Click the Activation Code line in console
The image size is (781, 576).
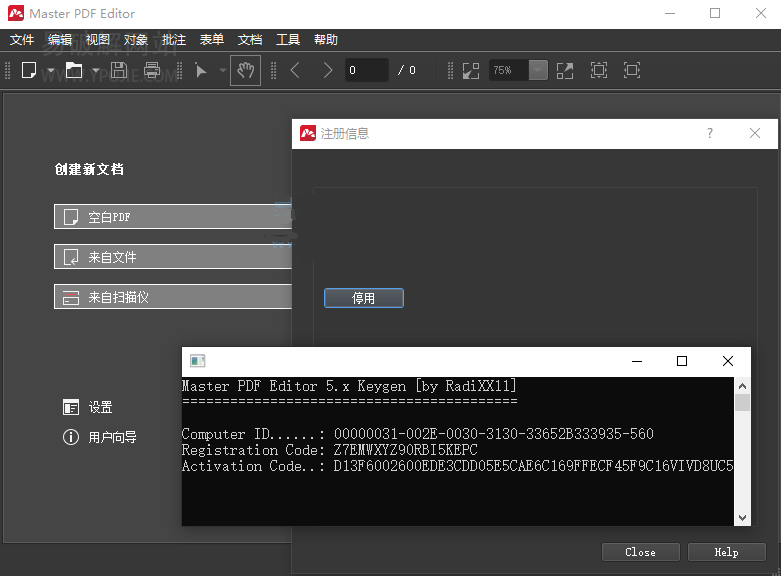(x=458, y=466)
